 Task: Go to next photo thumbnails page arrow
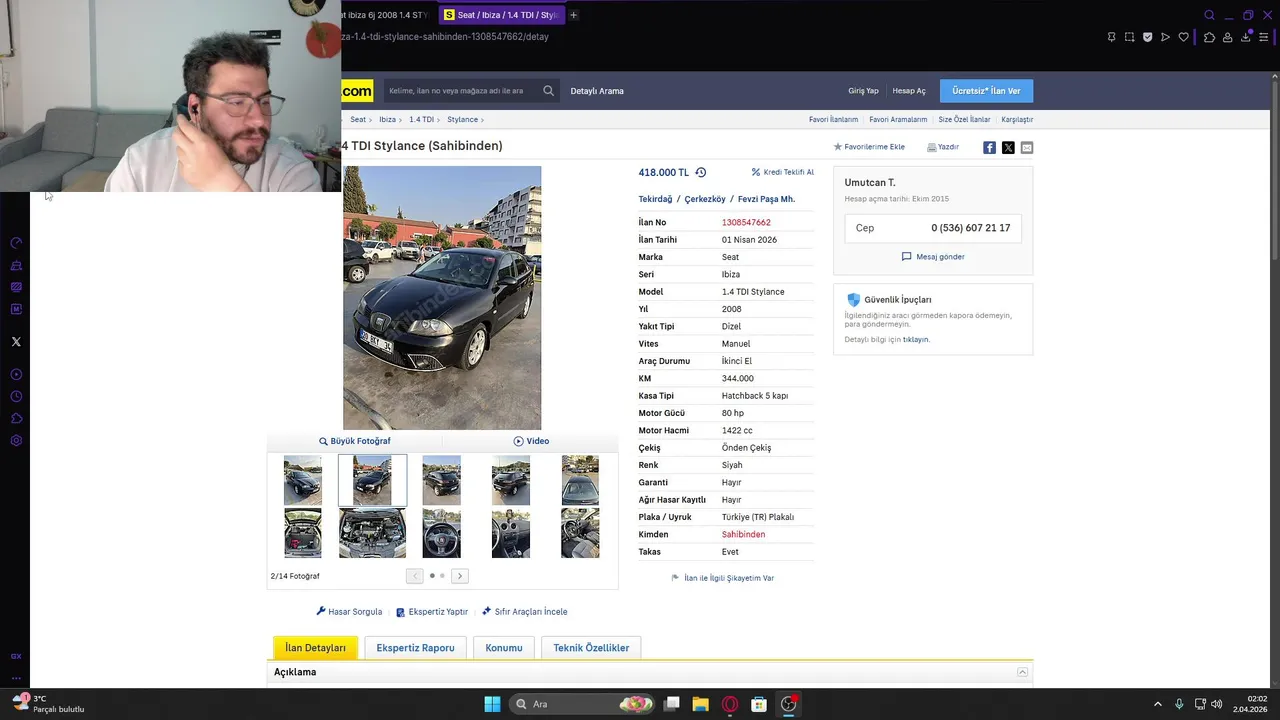point(460,576)
